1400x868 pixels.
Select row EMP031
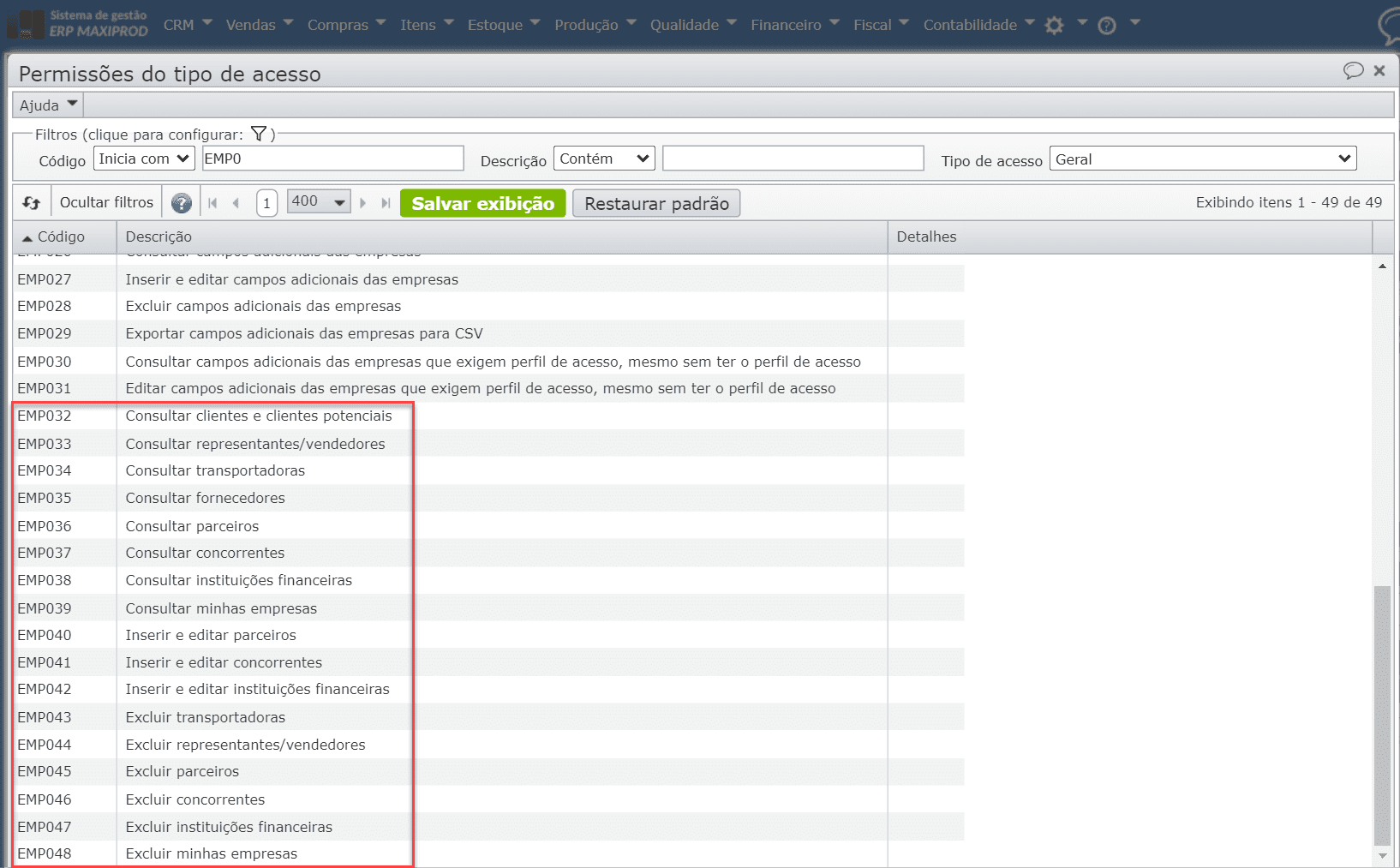point(488,388)
